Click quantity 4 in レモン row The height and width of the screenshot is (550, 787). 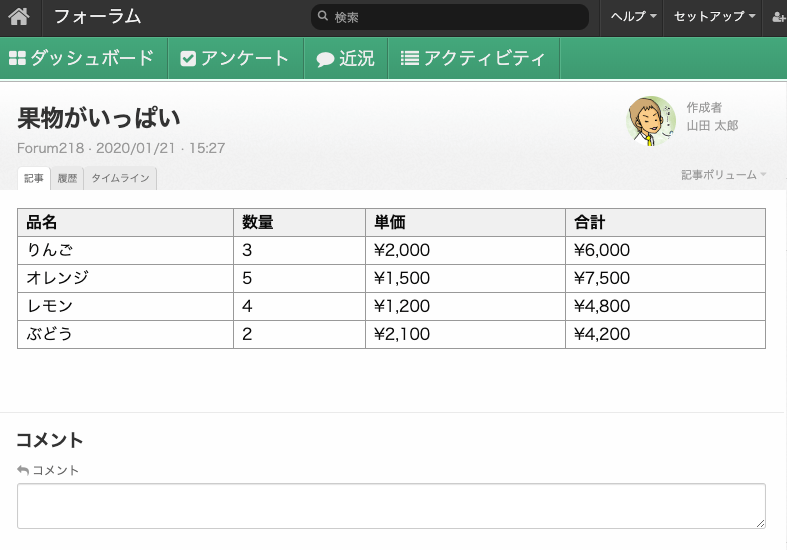point(300,307)
